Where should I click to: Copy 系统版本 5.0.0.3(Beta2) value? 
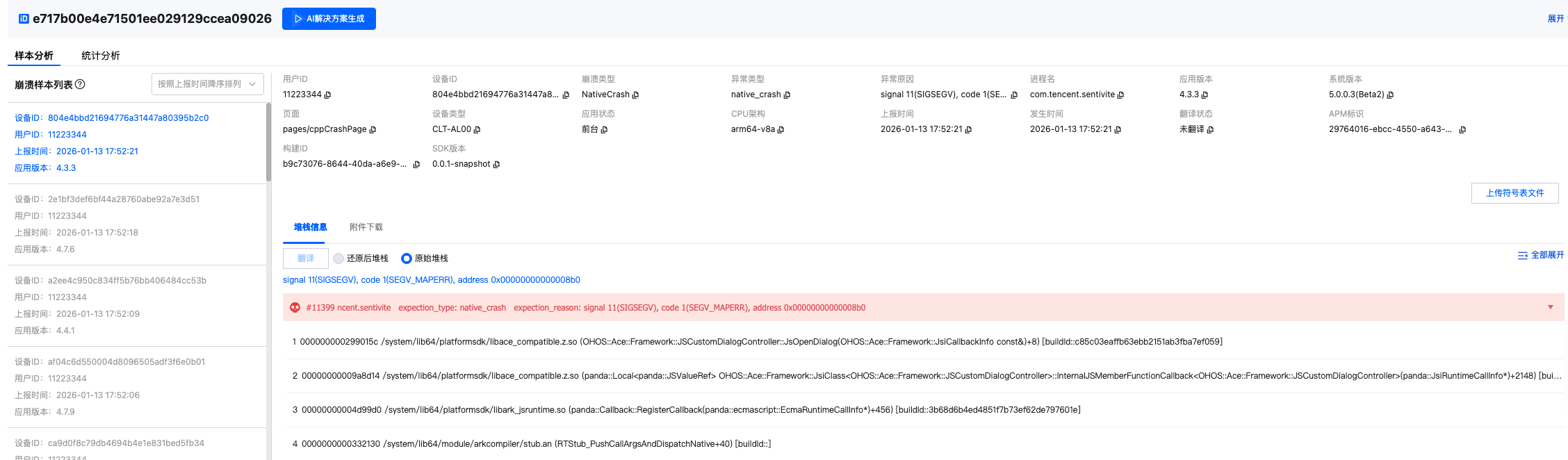coord(1390,95)
